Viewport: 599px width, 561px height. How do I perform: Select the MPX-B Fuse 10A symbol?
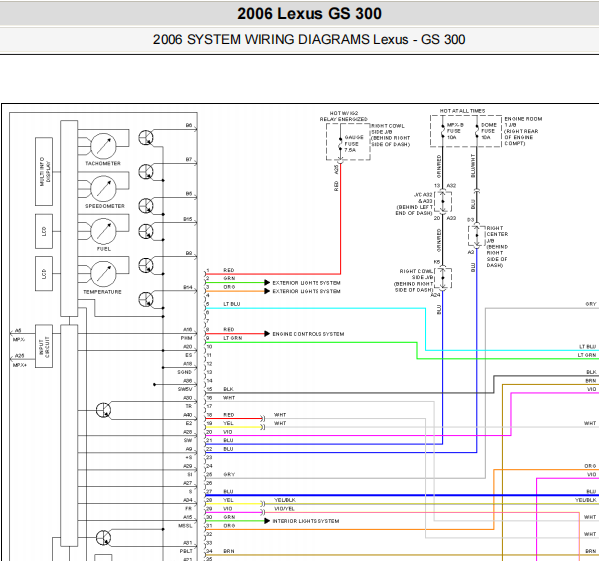coord(443,131)
